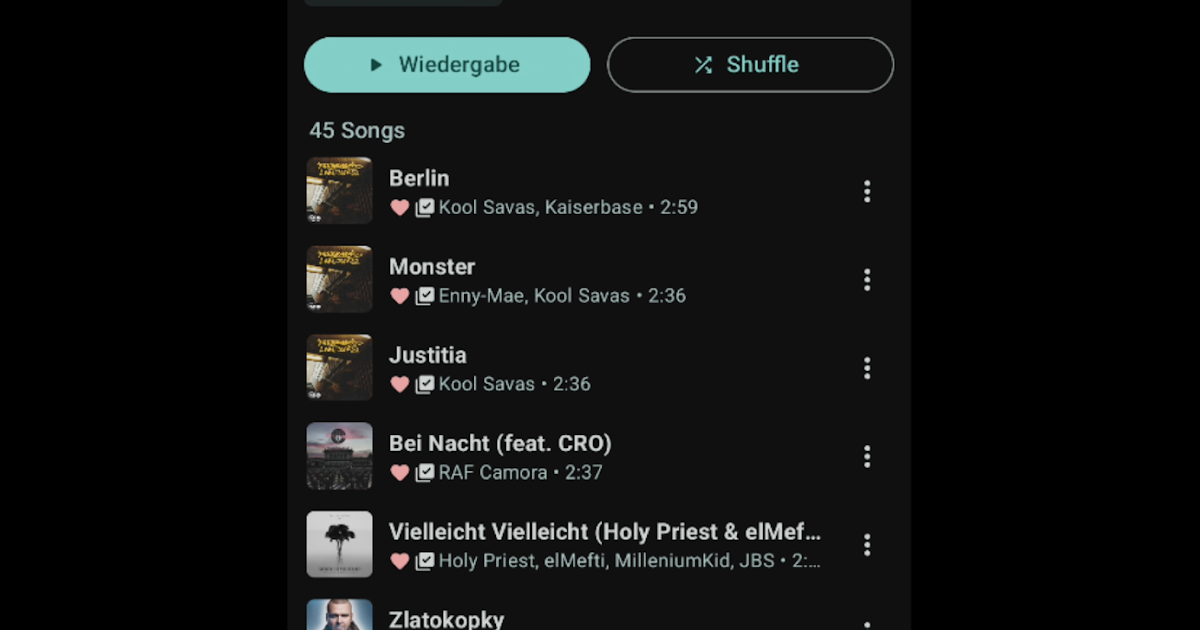Show options for Bei Nacht (feat. CRO)
1200x630 pixels.
tap(866, 457)
